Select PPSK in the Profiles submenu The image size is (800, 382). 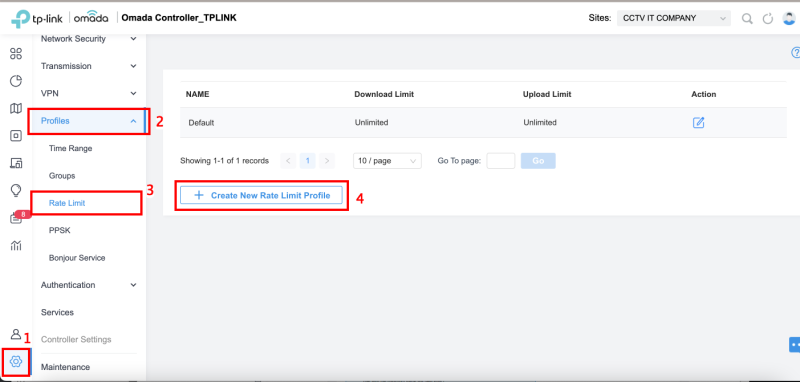click(x=60, y=231)
